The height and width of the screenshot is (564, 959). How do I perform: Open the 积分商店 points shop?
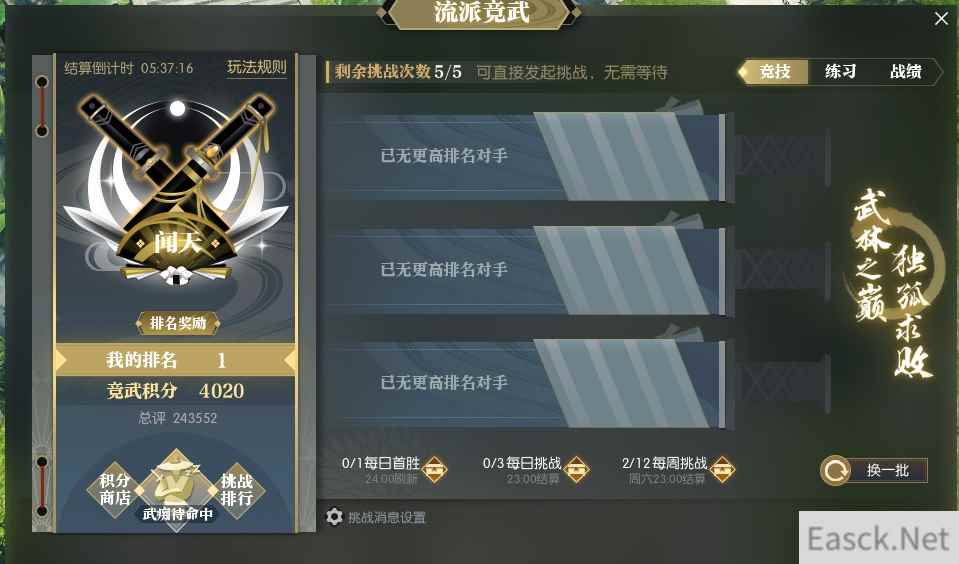(x=115, y=489)
